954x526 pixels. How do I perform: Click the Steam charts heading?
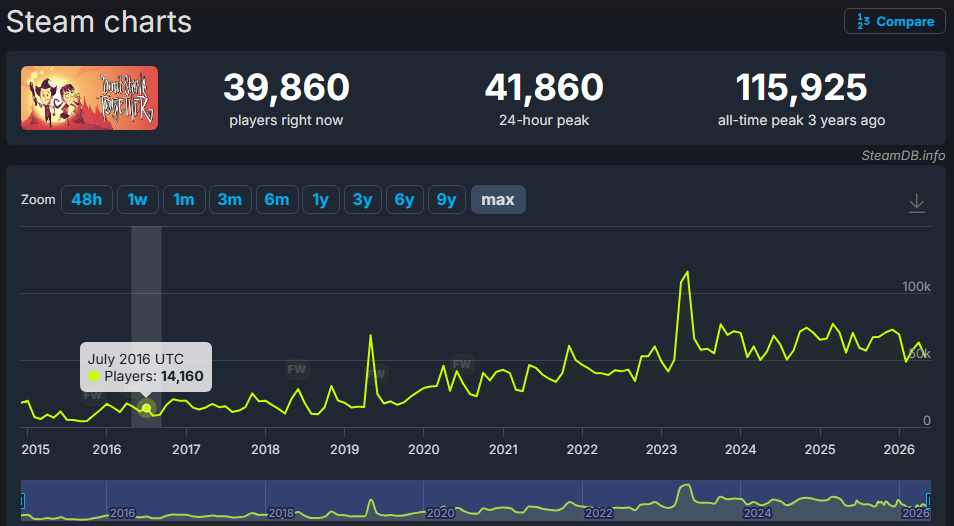99,22
